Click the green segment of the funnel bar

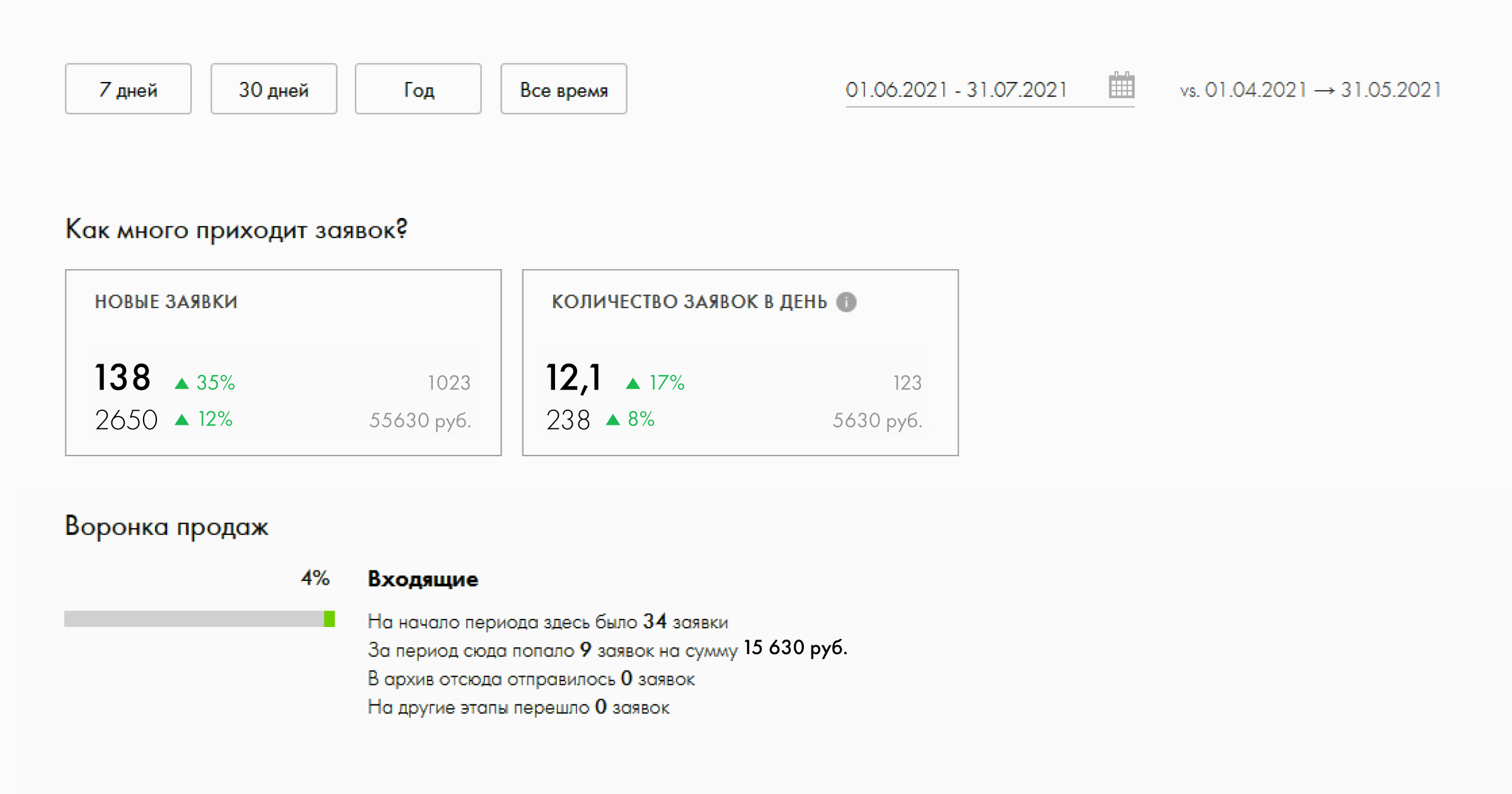click(329, 619)
